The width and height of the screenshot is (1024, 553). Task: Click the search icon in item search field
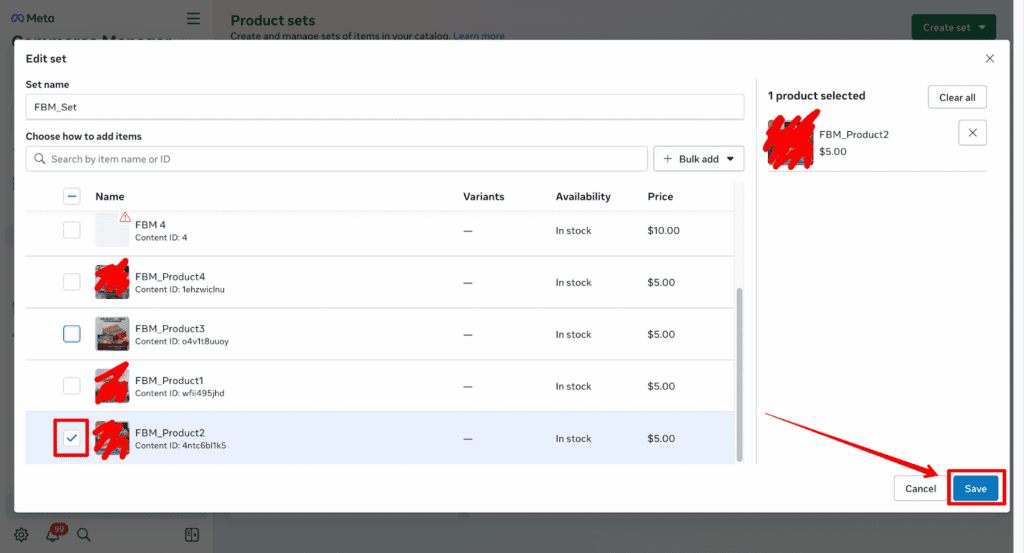click(x=40, y=159)
